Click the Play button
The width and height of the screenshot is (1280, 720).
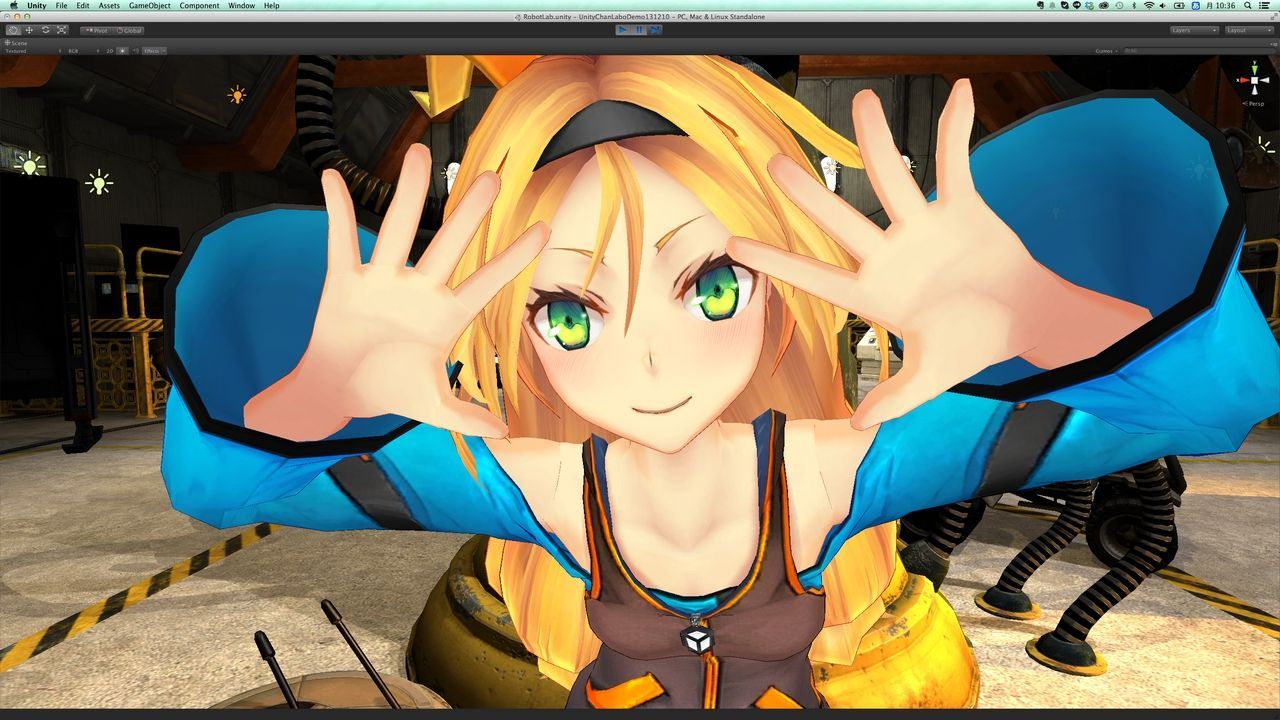(623, 30)
